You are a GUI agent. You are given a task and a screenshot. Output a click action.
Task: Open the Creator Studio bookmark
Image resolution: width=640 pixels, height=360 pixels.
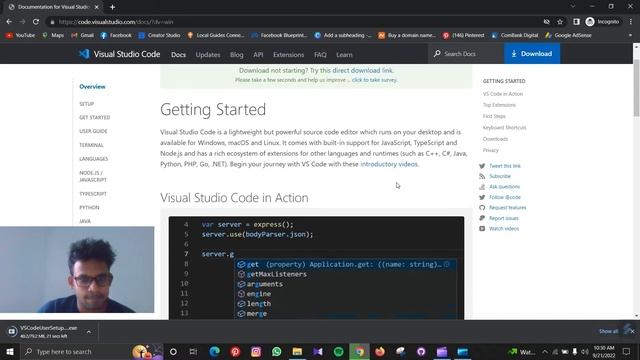tap(159, 36)
